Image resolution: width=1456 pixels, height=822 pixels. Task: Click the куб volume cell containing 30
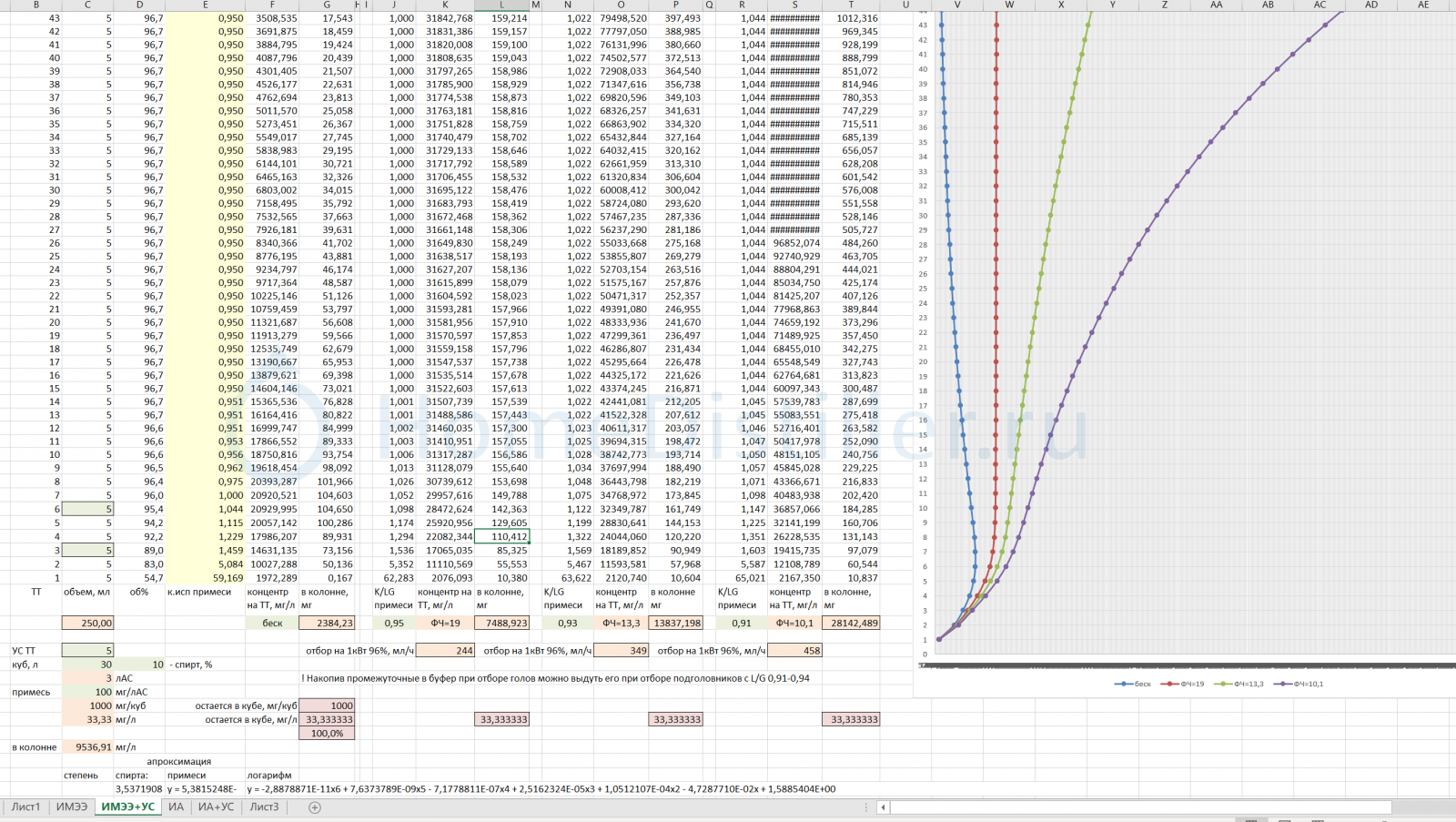tap(87, 665)
